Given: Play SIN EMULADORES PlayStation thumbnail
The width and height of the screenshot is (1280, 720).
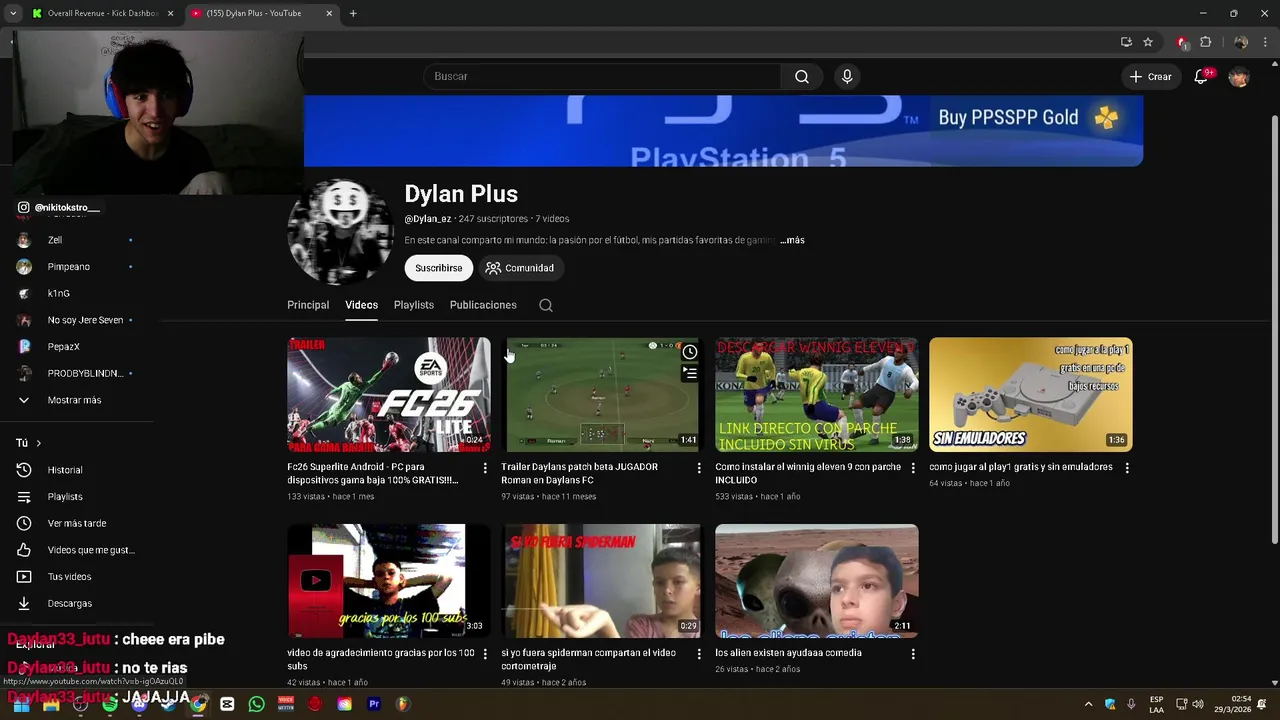Looking at the screenshot, I should pyautogui.click(x=1031, y=394).
